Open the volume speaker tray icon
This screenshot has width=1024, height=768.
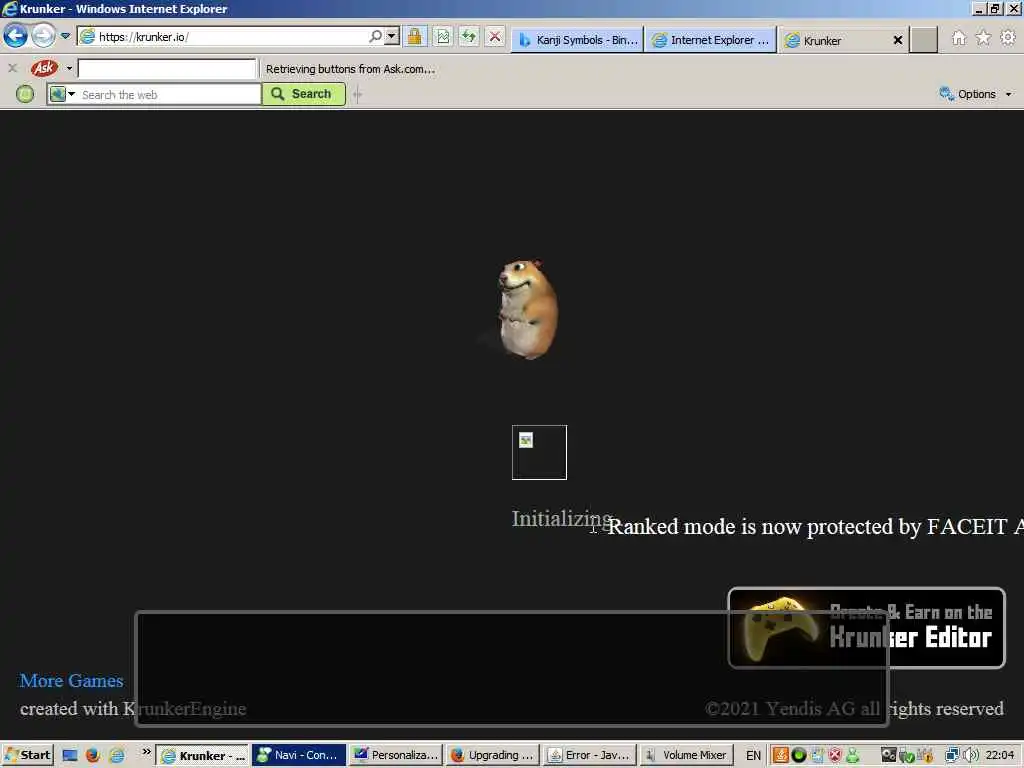971,755
